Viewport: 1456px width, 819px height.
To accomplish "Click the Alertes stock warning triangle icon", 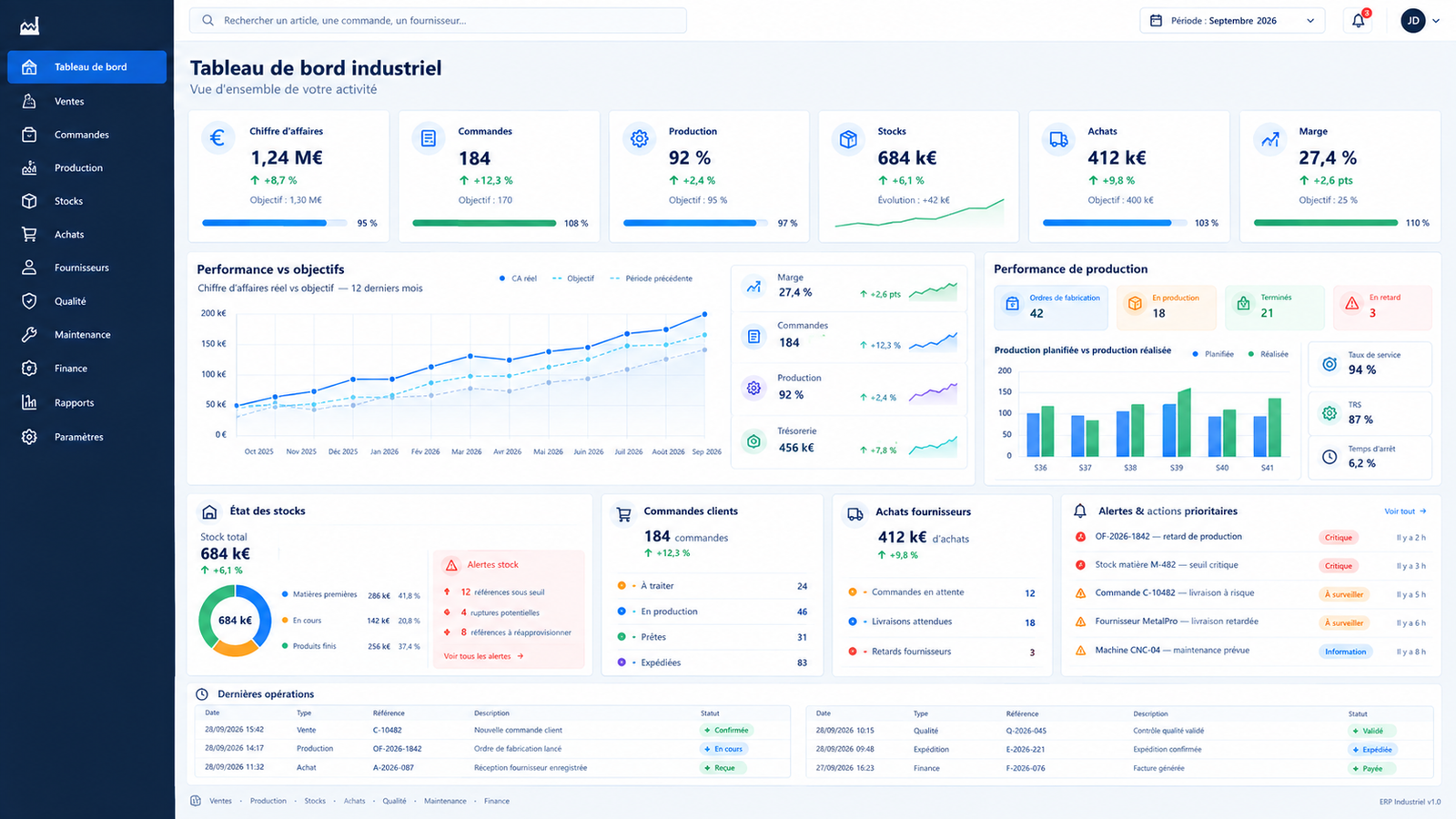I will [451, 565].
